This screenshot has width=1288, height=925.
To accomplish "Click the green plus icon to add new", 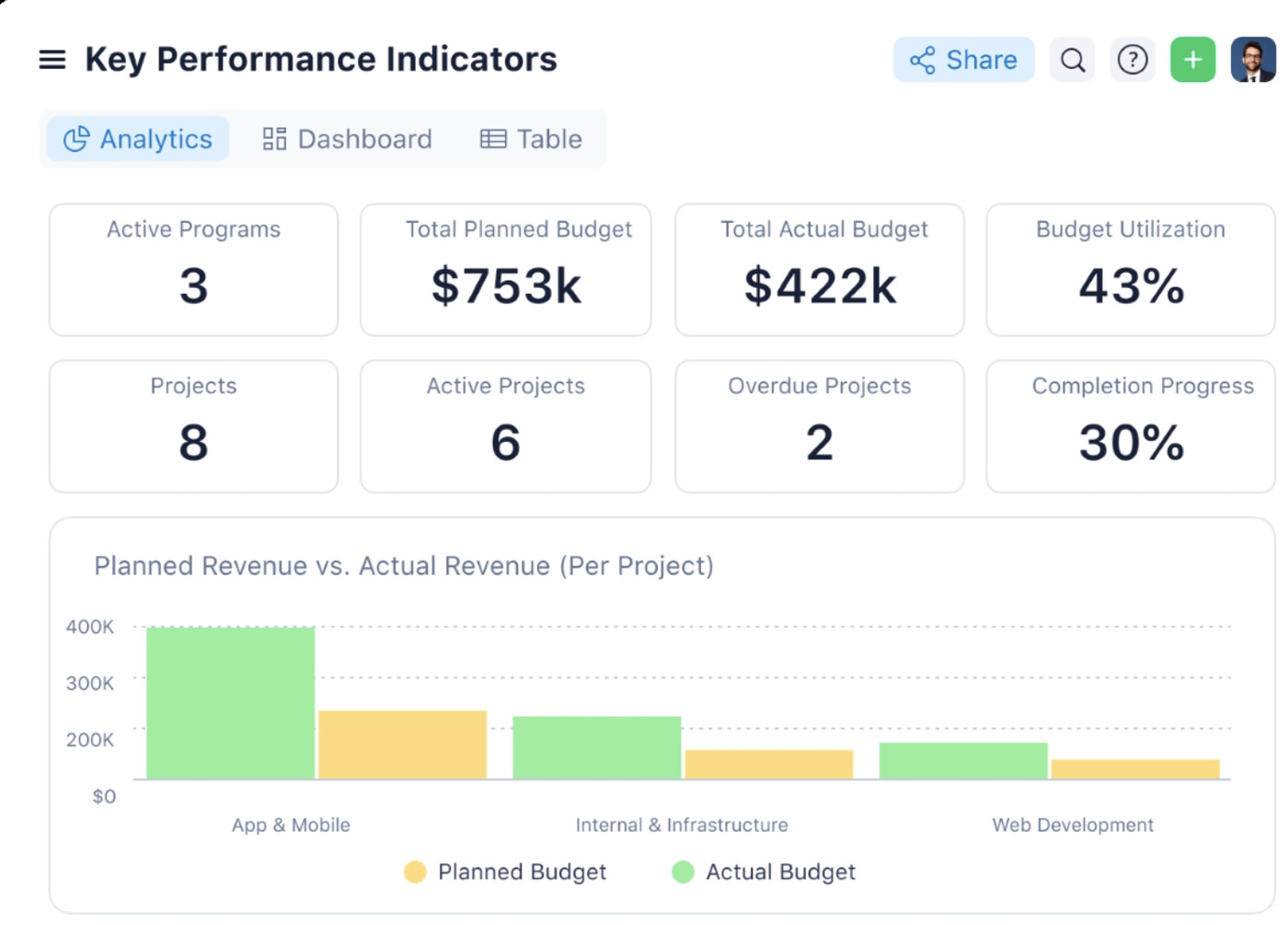I will (x=1192, y=59).
